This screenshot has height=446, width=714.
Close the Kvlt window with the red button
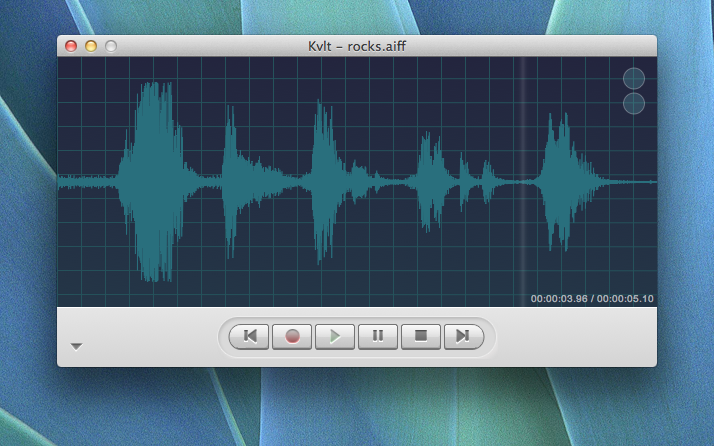click(71, 46)
